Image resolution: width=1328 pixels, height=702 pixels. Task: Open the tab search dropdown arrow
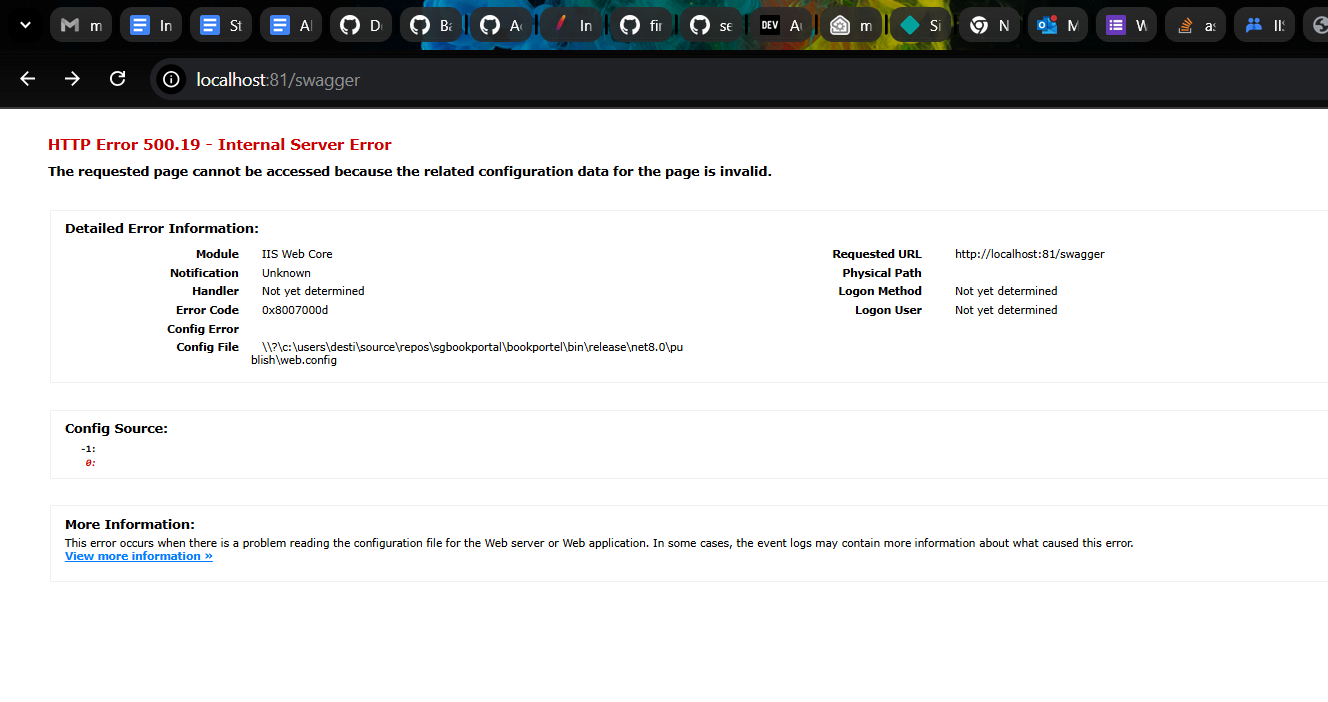(x=25, y=25)
